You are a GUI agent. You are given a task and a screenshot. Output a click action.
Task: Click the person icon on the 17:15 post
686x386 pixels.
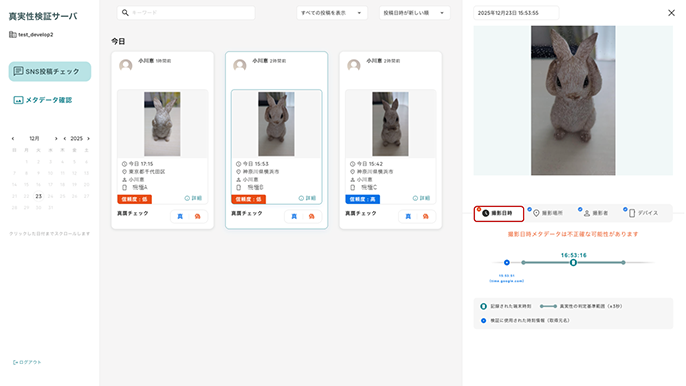point(124,180)
